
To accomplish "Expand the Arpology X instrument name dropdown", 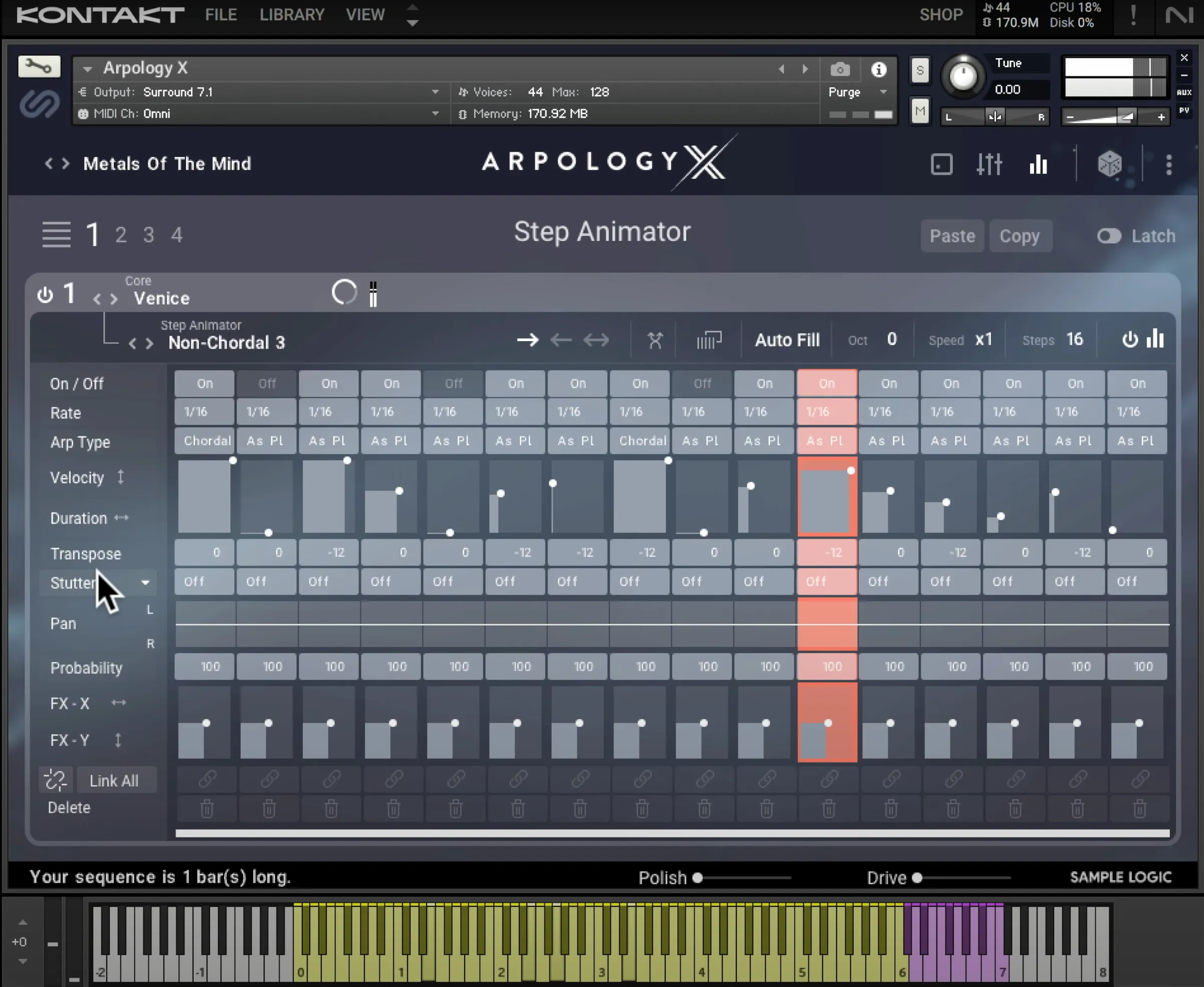I will 88,69.
